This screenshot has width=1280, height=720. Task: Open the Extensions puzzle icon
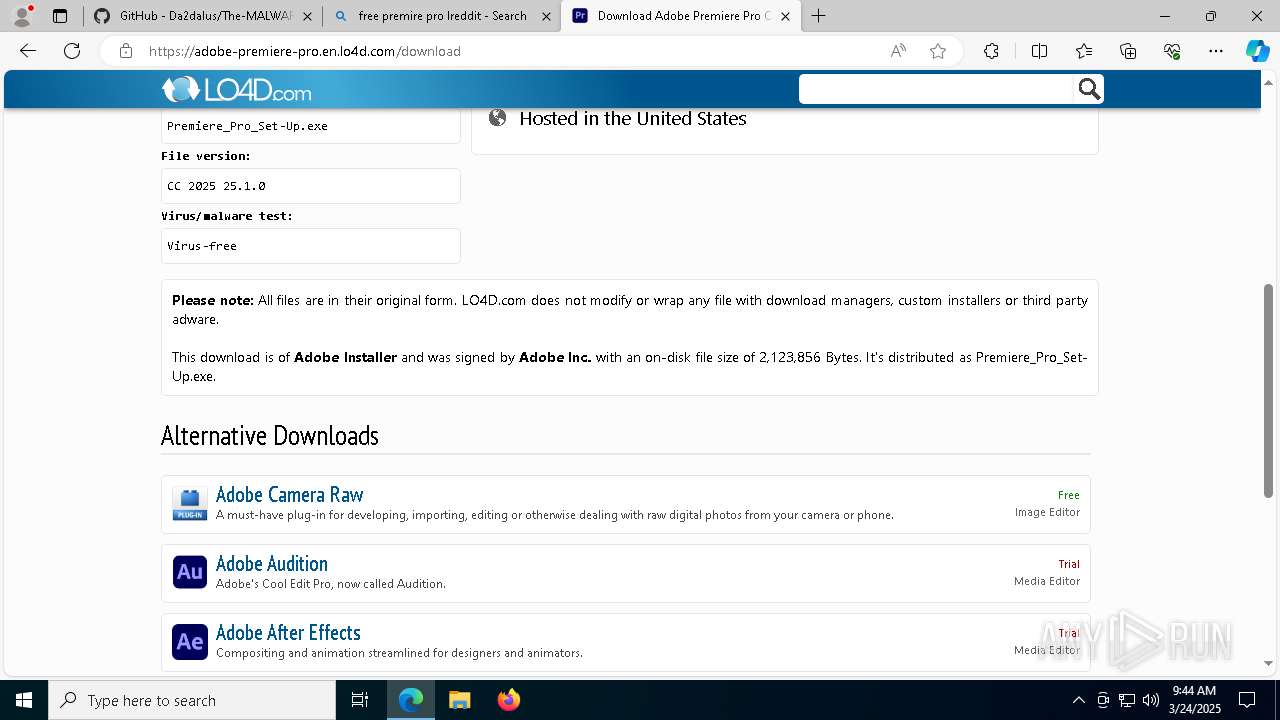(991, 51)
